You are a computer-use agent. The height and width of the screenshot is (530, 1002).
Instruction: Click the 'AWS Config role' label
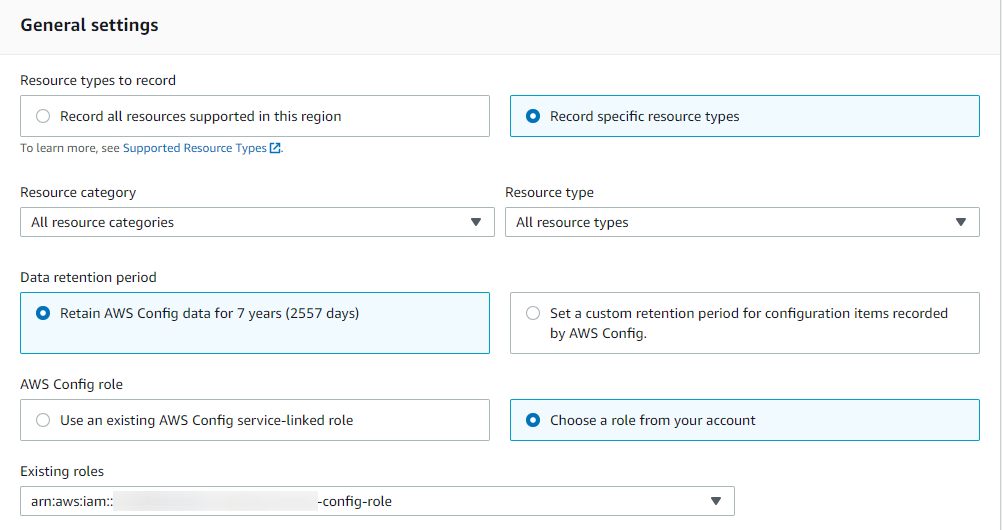point(71,384)
